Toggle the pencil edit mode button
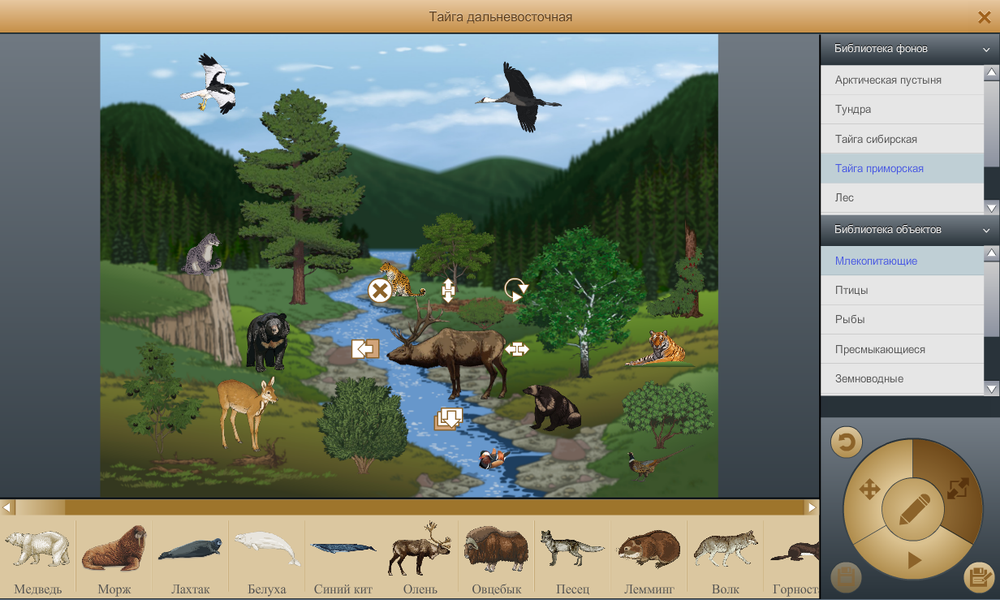The height and width of the screenshot is (600, 1000). click(x=913, y=510)
